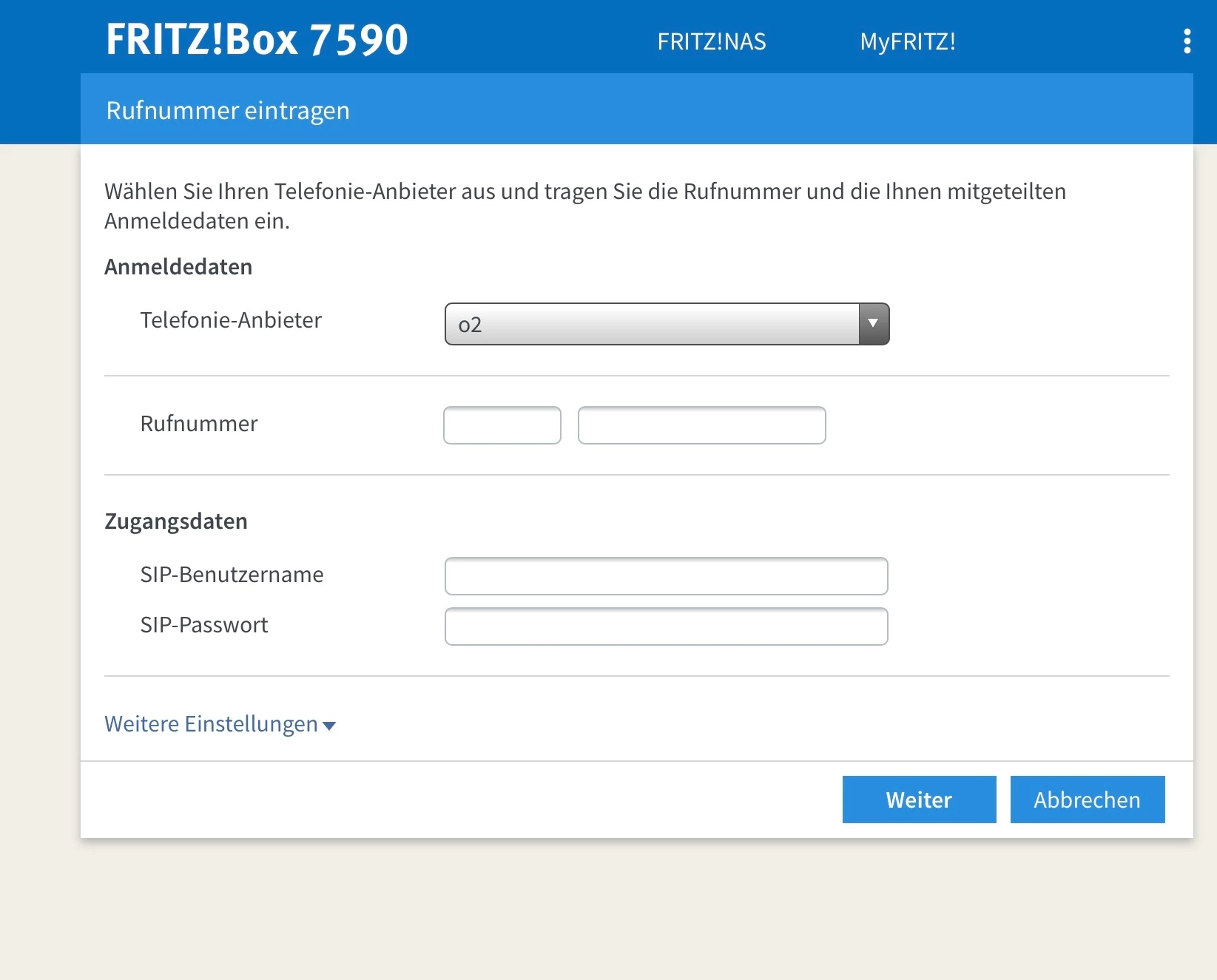Screen dimensions: 1217x980
Task: Click into the SIP-Benutzername field
Action: [x=666, y=576]
